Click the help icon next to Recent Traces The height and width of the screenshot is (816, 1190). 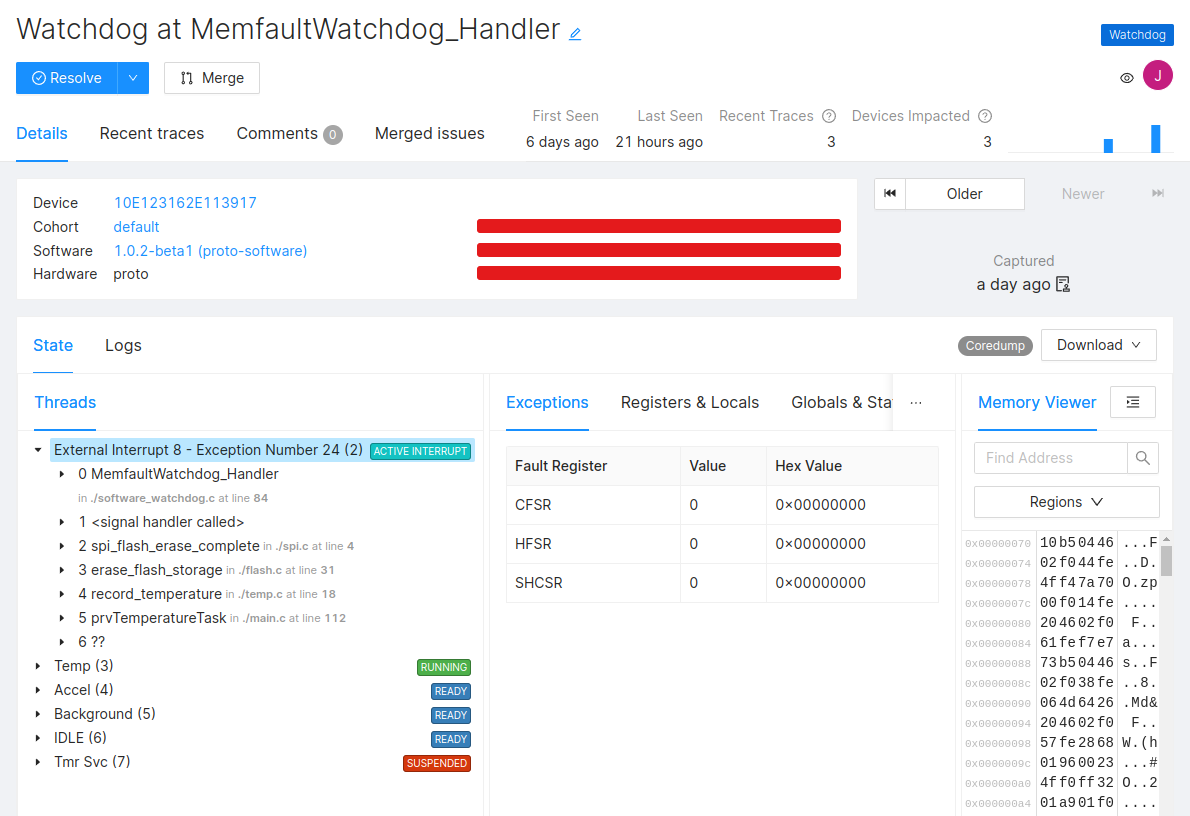pos(829,116)
